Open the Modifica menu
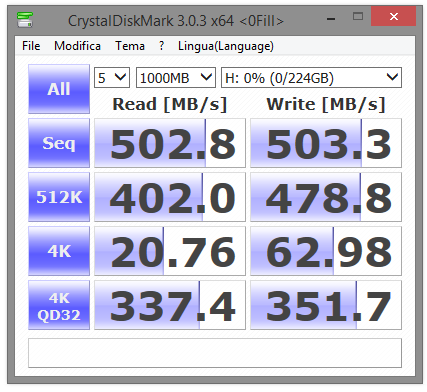 coord(77,46)
